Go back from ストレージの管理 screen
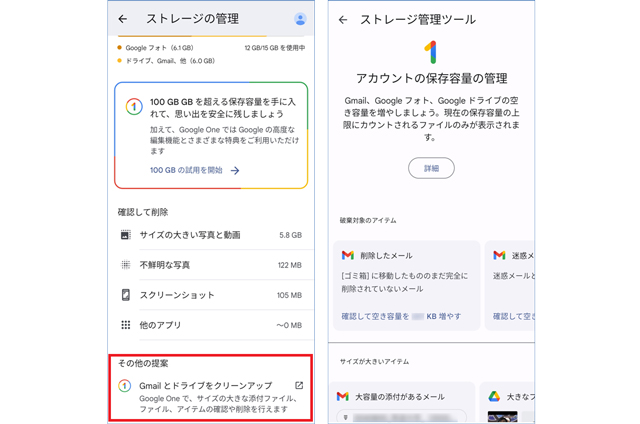Screen dimensions: 640x424 click(122, 19)
